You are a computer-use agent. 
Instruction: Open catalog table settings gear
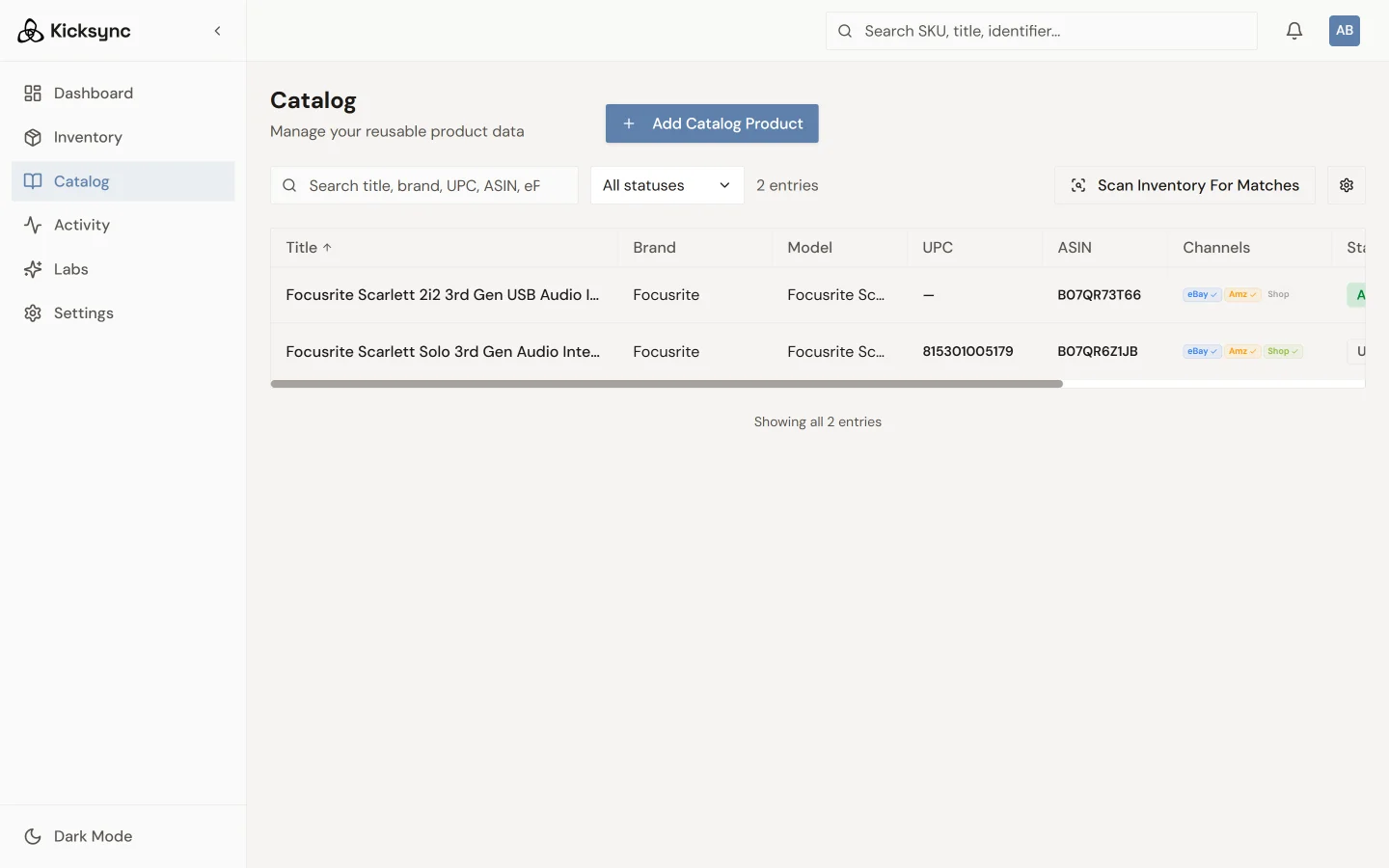pyautogui.click(x=1347, y=185)
